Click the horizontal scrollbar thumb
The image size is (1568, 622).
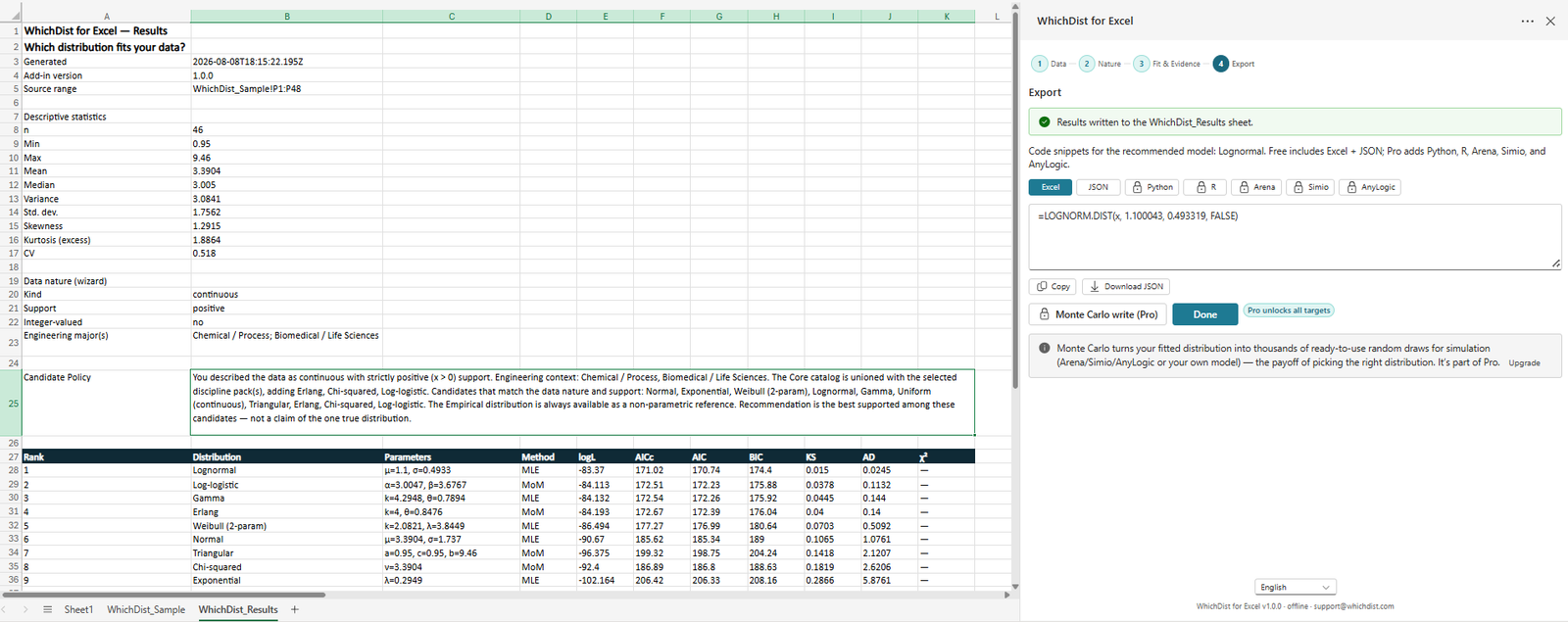coord(165,595)
